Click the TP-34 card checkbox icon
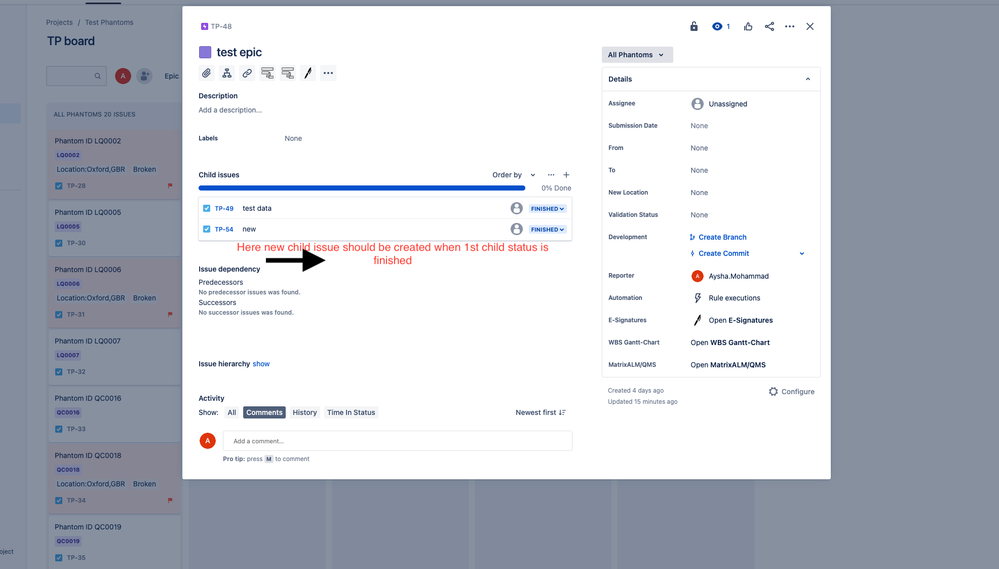Screen dimensions: 999x569 click(59, 501)
